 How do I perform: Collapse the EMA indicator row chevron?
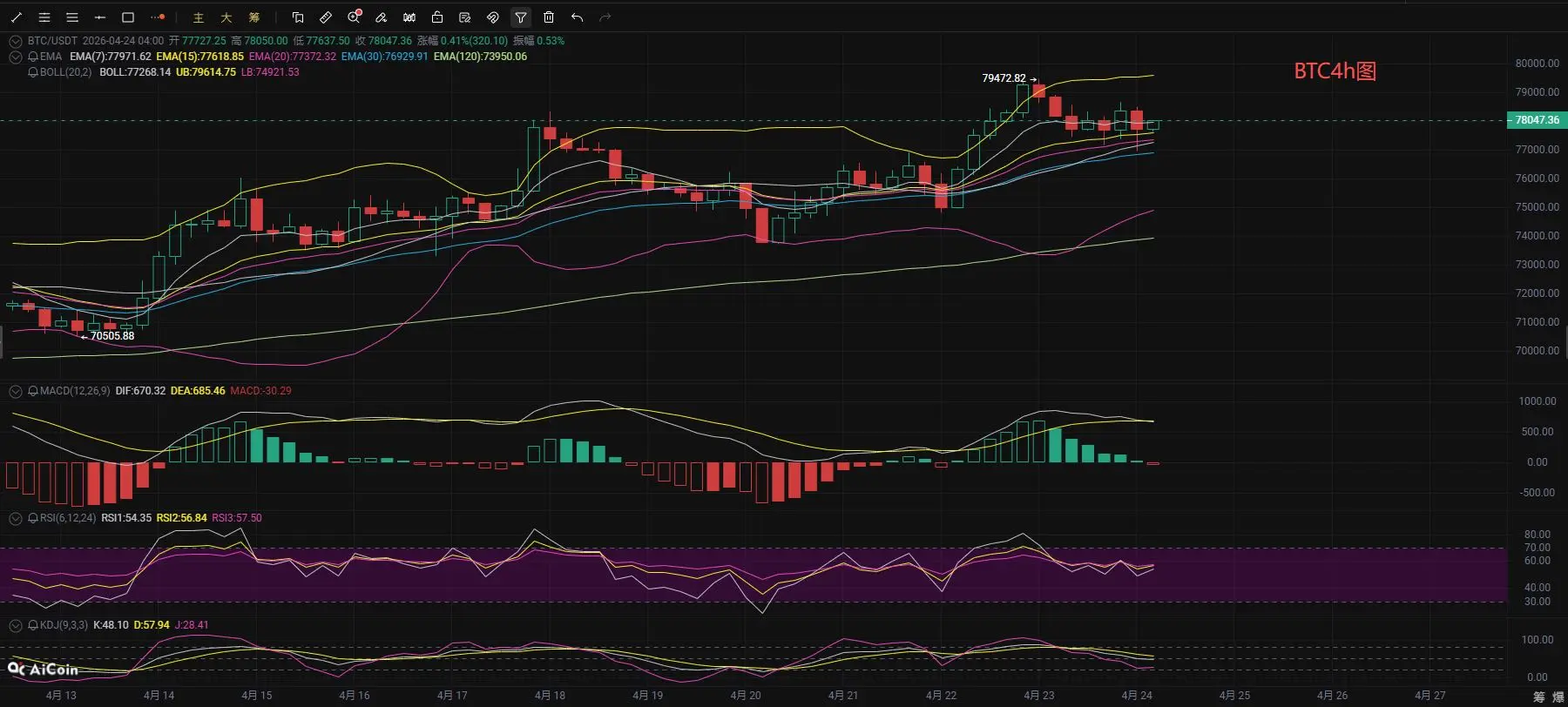point(16,57)
